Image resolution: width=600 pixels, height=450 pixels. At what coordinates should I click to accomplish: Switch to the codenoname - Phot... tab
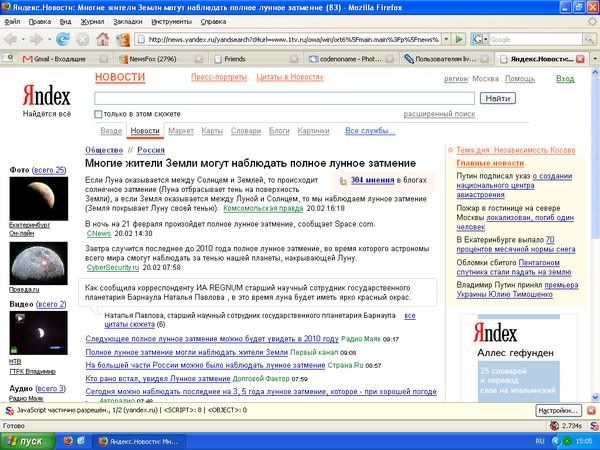(350, 59)
